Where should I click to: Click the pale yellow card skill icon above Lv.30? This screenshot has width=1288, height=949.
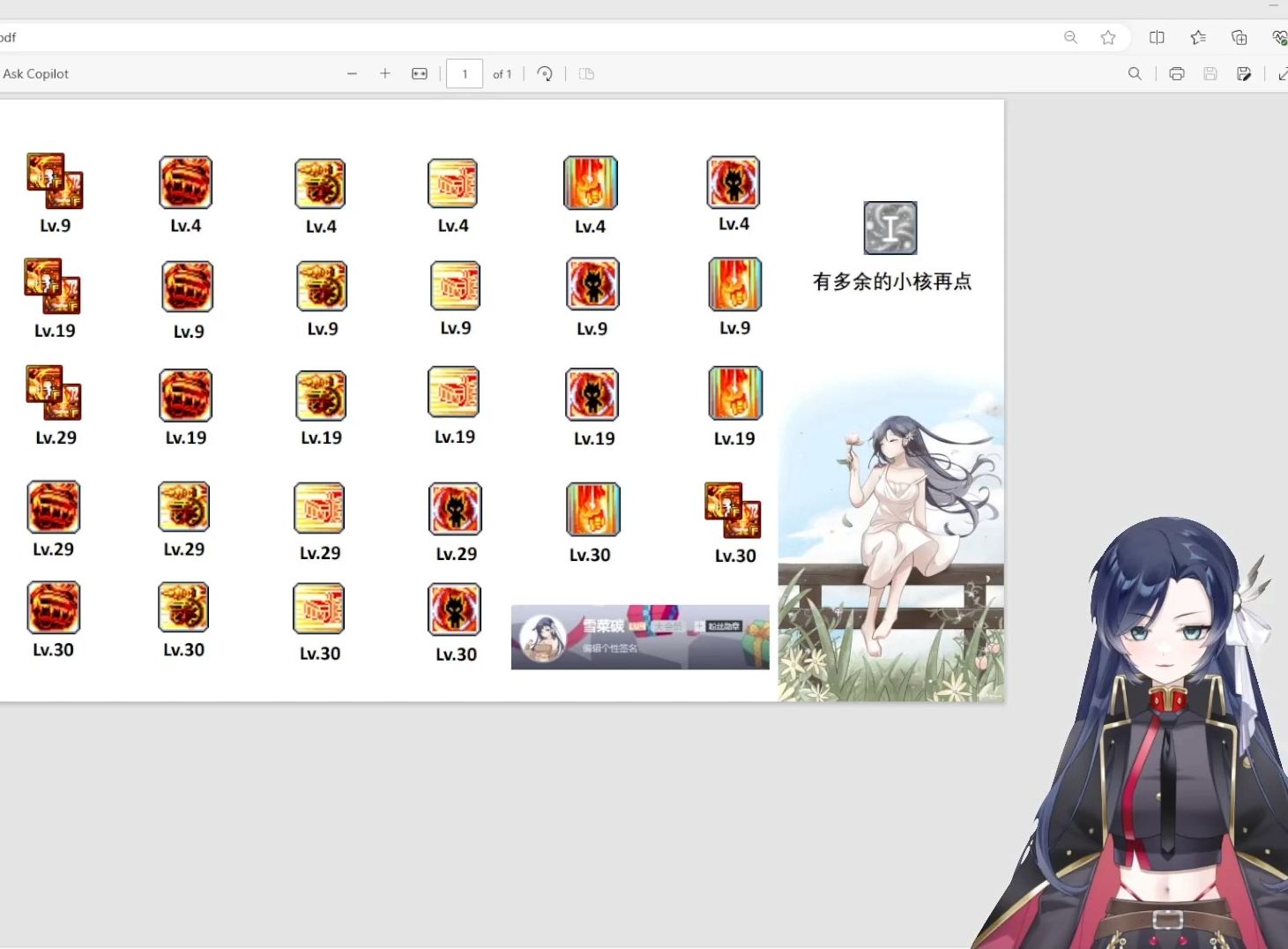[x=319, y=609]
